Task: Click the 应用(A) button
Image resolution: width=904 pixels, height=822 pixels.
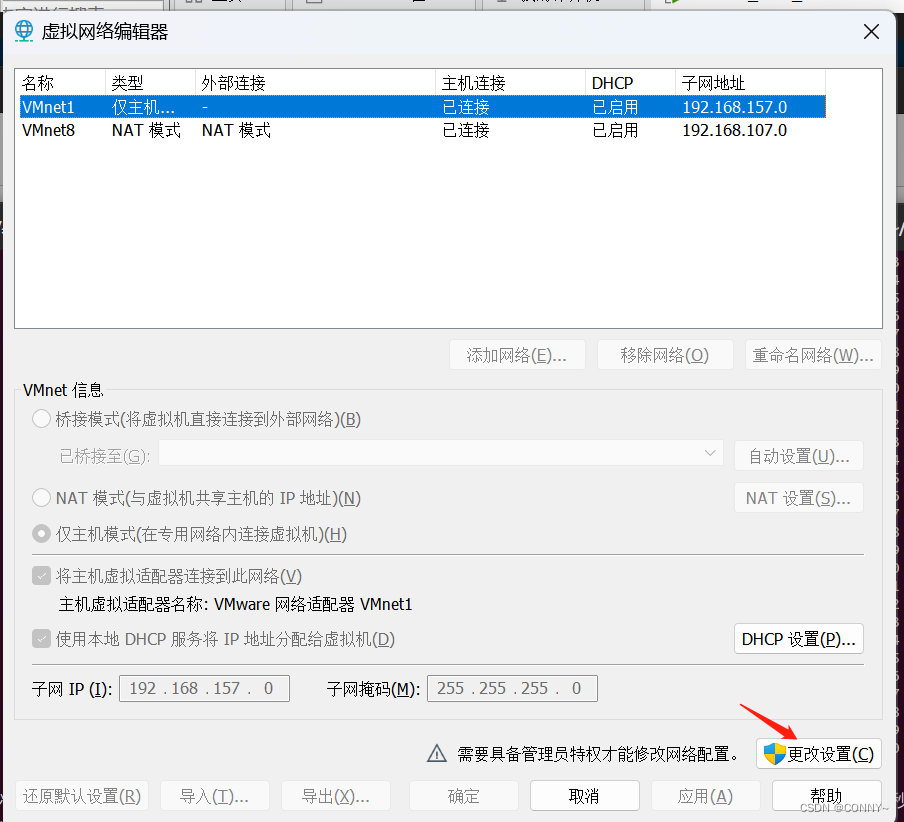Action: coord(706,796)
